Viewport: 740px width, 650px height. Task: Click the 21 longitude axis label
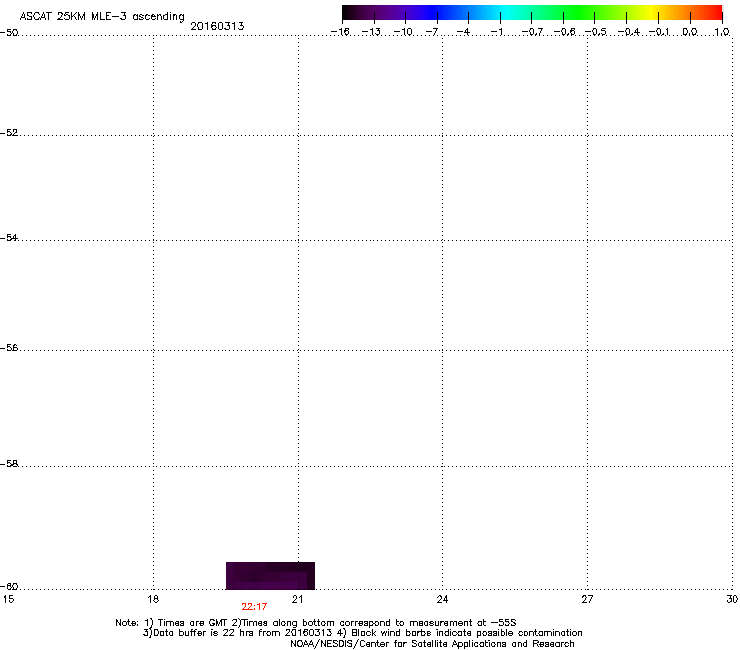coord(297,599)
